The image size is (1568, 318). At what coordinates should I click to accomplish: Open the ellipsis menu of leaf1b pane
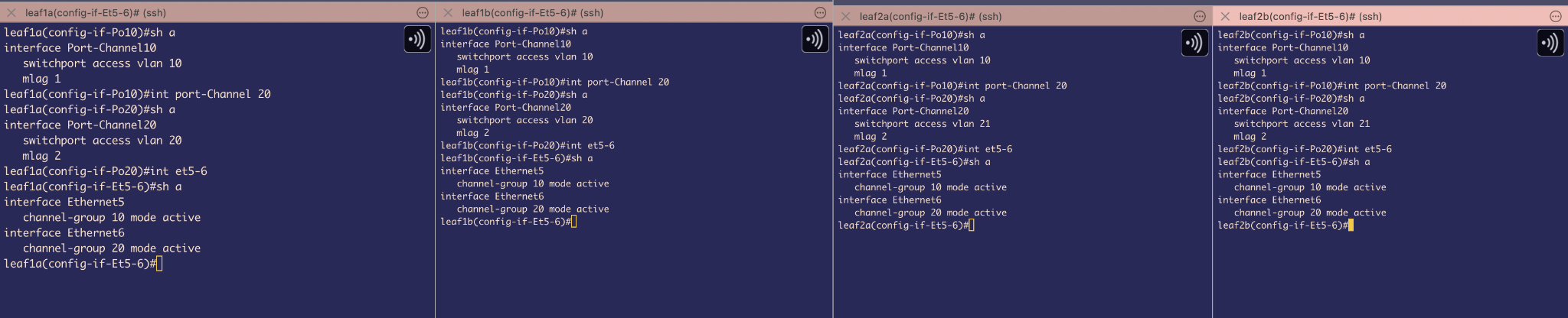pyautogui.click(x=820, y=13)
